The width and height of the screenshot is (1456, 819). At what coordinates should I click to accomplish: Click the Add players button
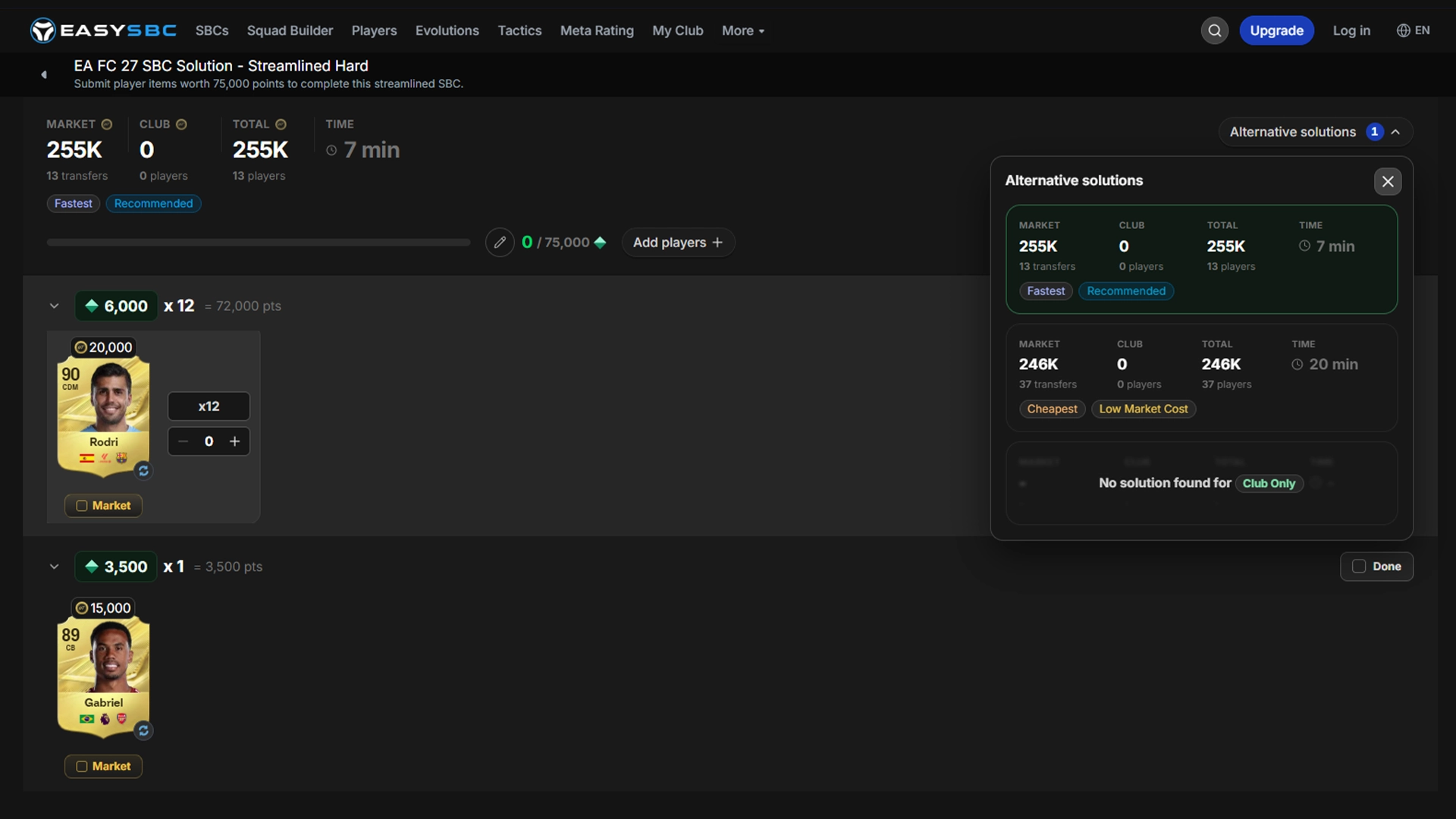click(x=678, y=243)
